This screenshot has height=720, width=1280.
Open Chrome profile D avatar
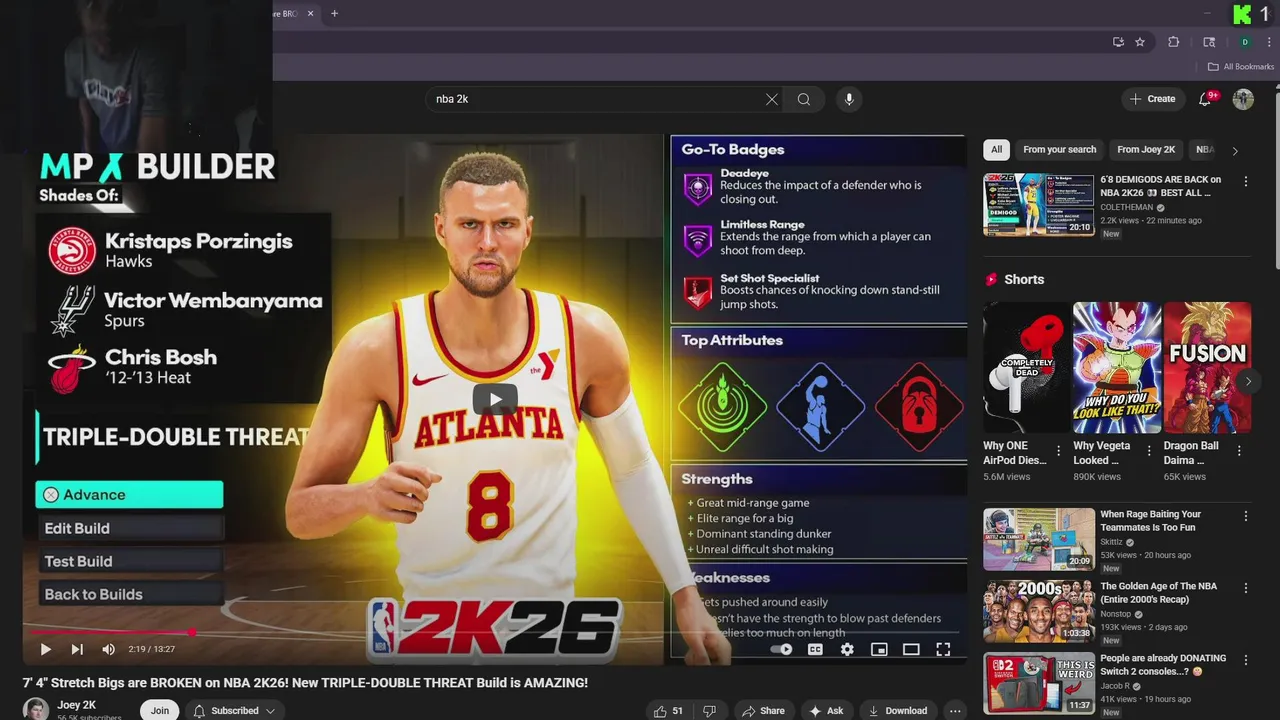[1245, 42]
